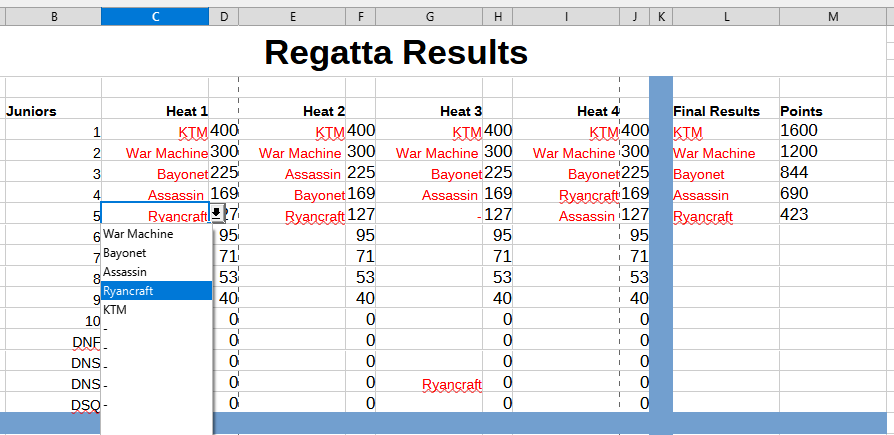Screen dimensions: 894x435
Task: Click the column M header
Action: click(835, 17)
